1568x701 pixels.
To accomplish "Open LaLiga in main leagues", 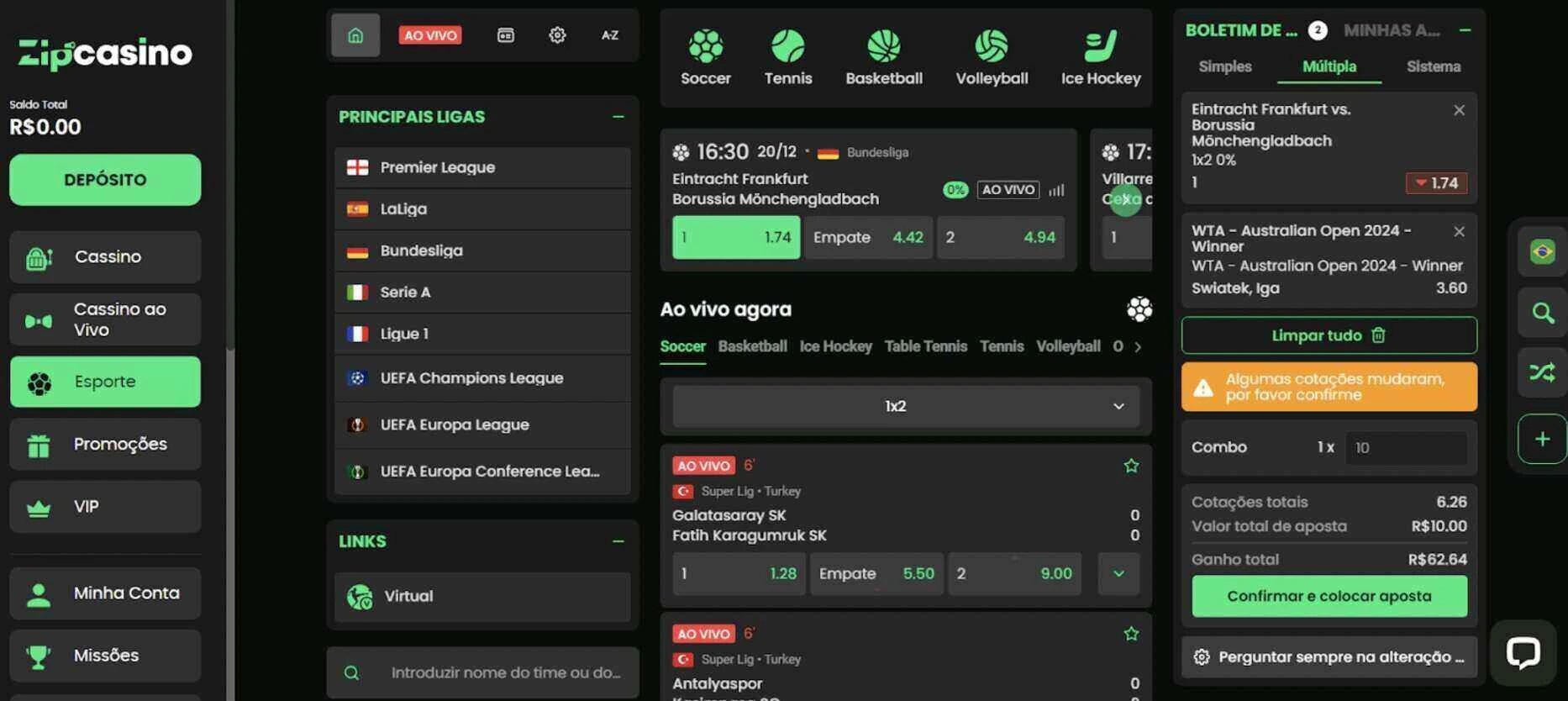I will coord(482,208).
